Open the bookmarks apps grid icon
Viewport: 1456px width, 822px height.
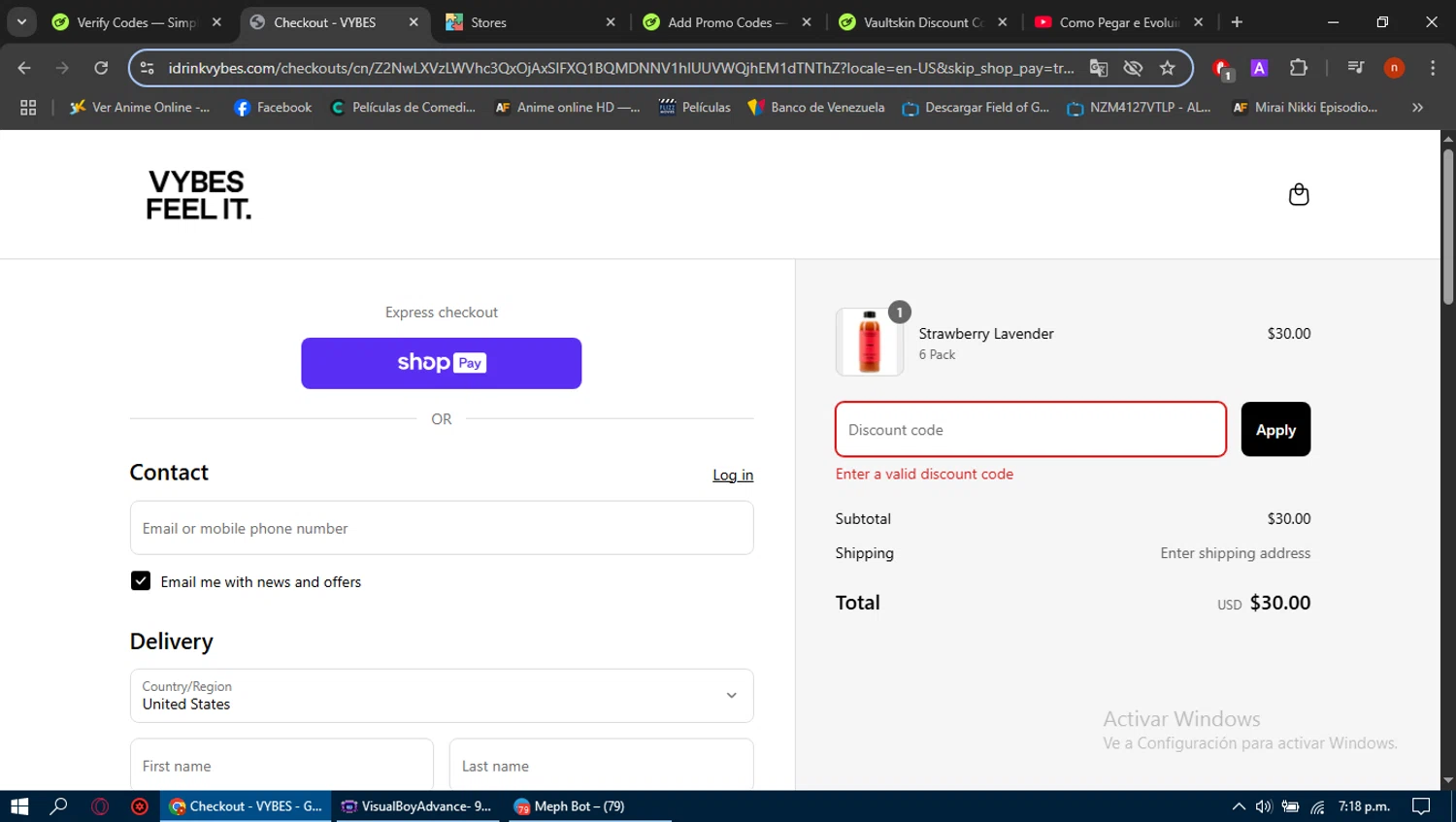point(28,108)
